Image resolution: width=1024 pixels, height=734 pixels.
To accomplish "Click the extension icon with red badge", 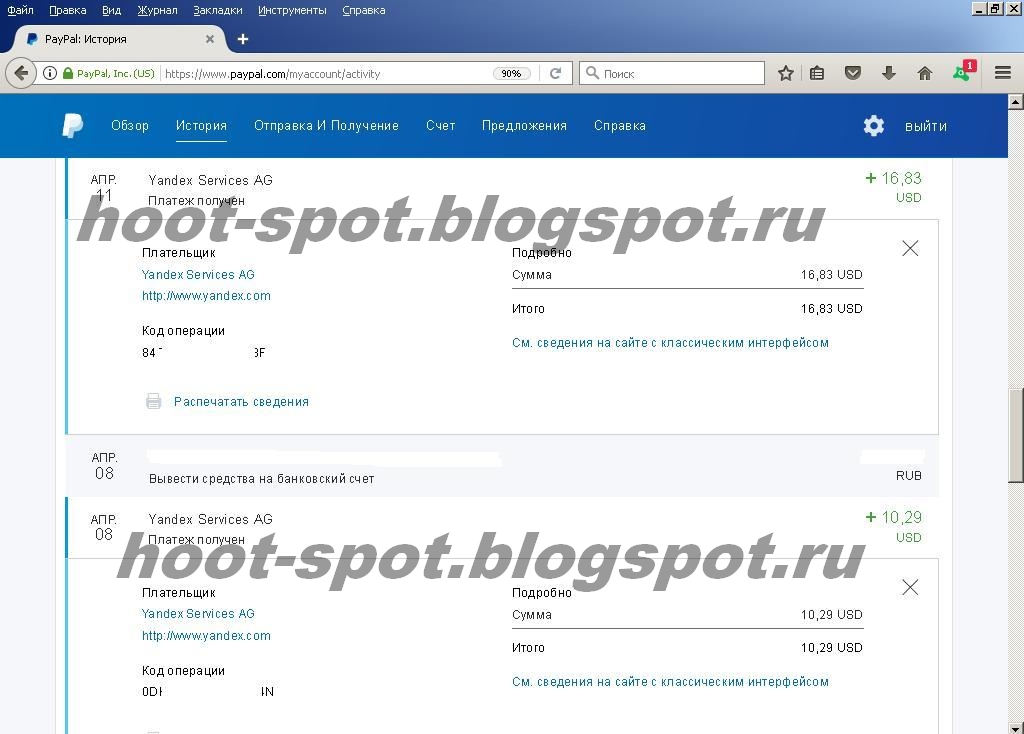I will click(963, 71).
